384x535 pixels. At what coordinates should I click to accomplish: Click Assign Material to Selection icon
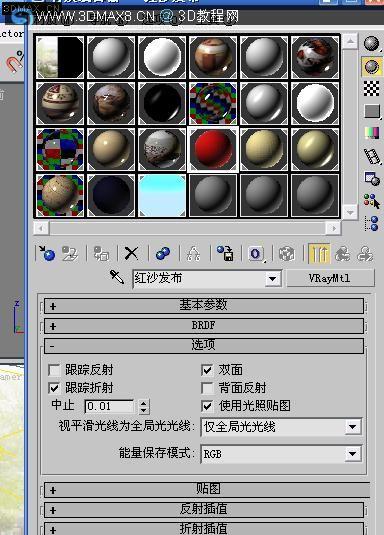101,254
